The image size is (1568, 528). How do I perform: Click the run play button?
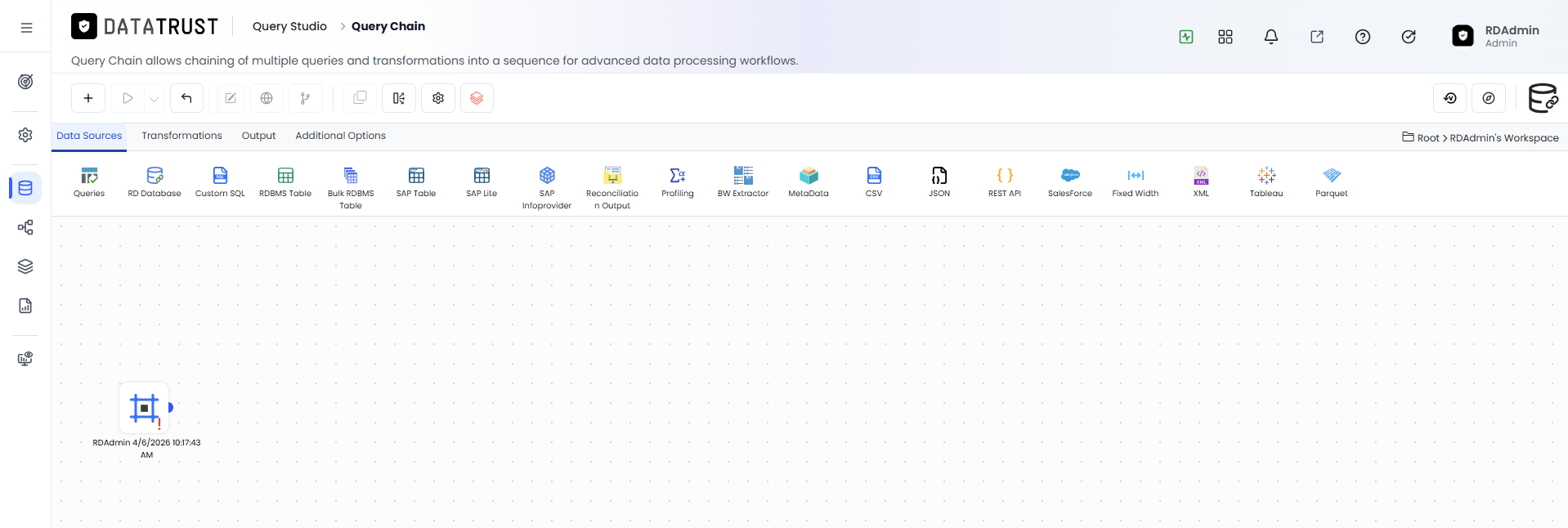coord(128,98)
